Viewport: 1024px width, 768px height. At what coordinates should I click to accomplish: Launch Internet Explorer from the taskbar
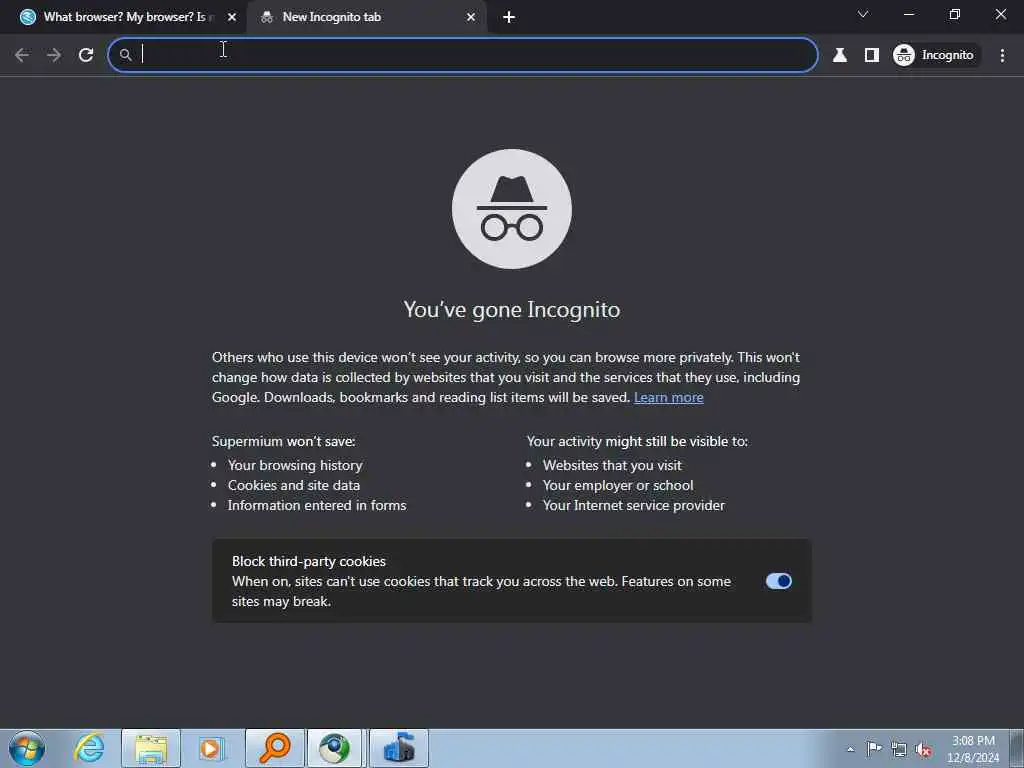coord(89,748)
